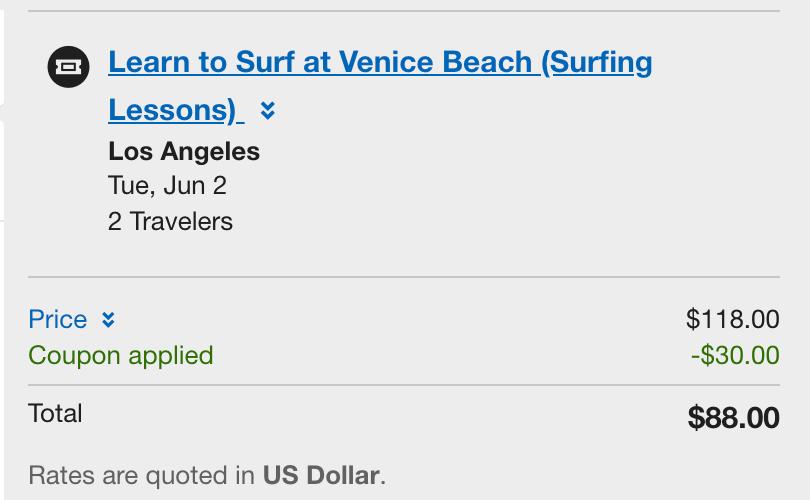
Task: Click the ticket activity icon
Action: tap(68, 67)
